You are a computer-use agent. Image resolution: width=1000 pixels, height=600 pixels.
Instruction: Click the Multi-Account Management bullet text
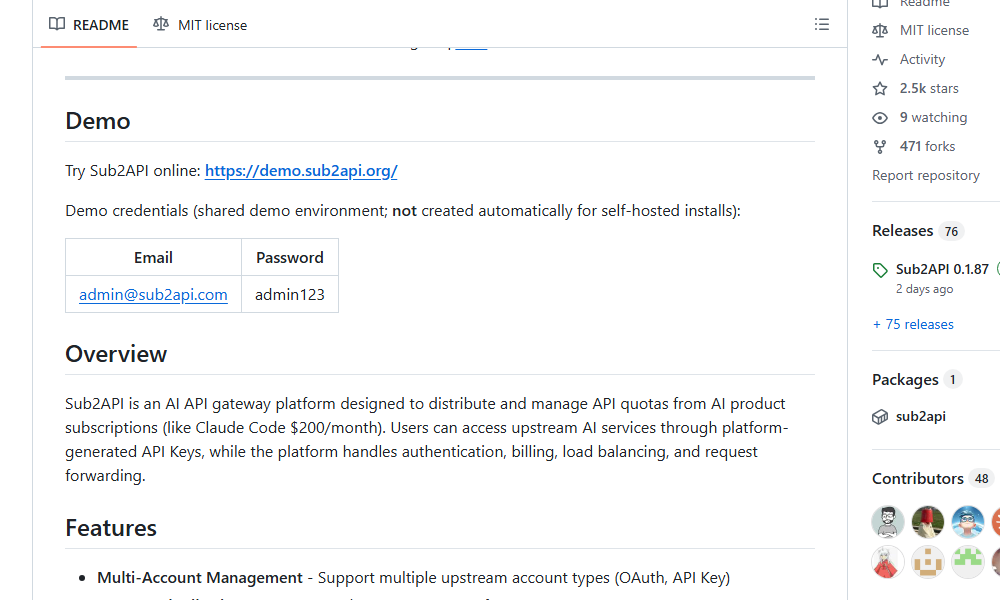pyautogui.click(x=200, y=578)
